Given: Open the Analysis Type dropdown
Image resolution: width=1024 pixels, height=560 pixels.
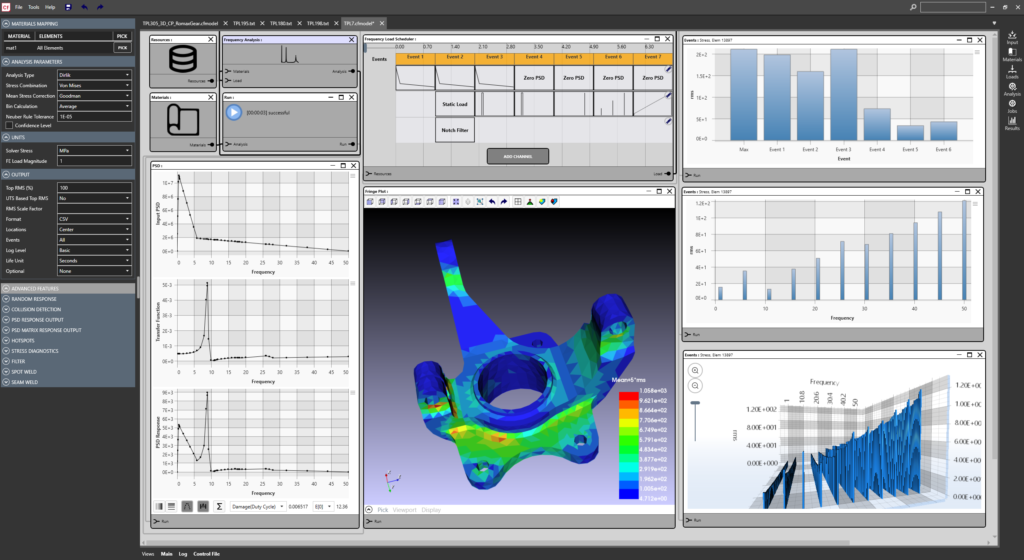Looking at the screenshot, I should (x=95, y=75).
